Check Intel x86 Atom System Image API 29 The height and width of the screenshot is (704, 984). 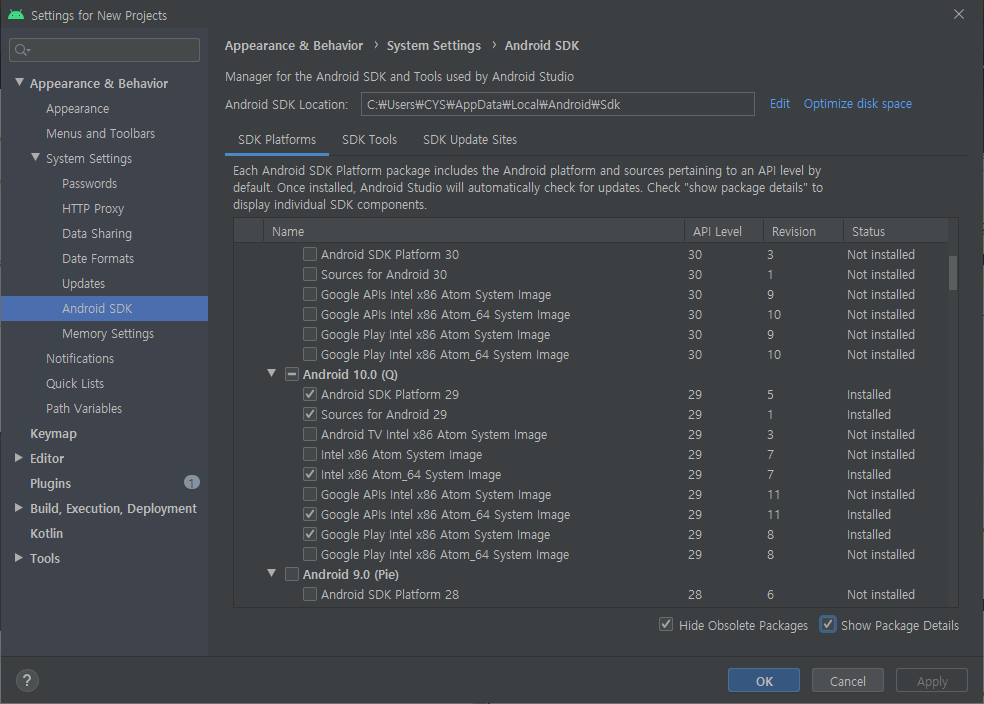(309, 454)
